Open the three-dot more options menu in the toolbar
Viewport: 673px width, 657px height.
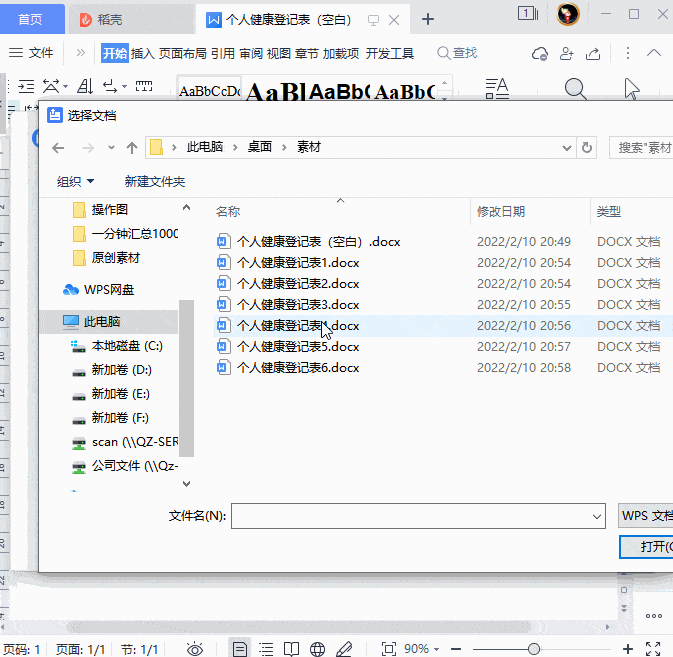628,53
